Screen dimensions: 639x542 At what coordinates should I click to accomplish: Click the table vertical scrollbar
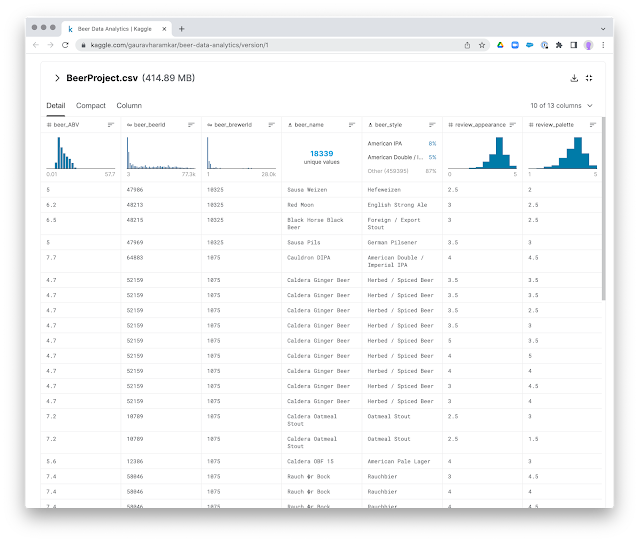(604, 208)
